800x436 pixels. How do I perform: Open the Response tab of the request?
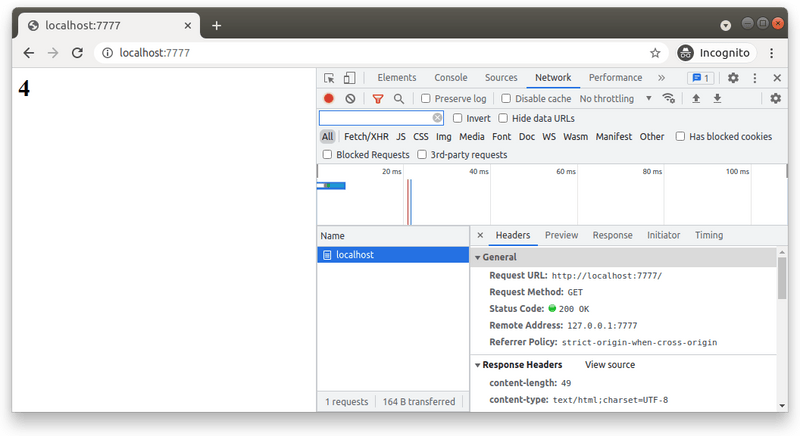(x=612, y=235)
